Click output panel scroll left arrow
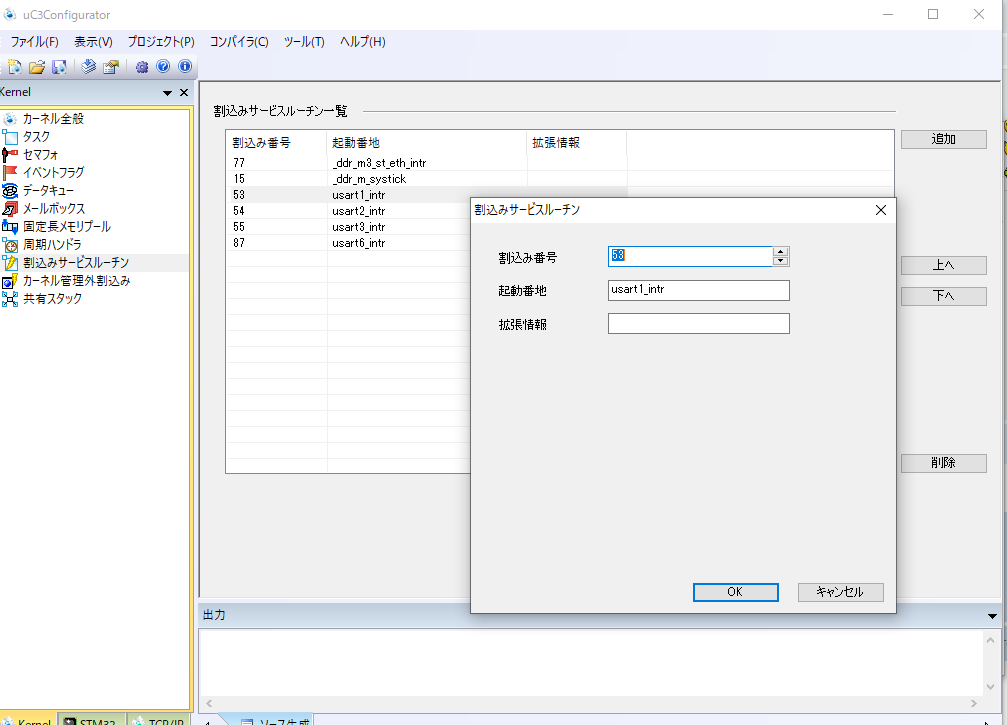 click(209, 703)
